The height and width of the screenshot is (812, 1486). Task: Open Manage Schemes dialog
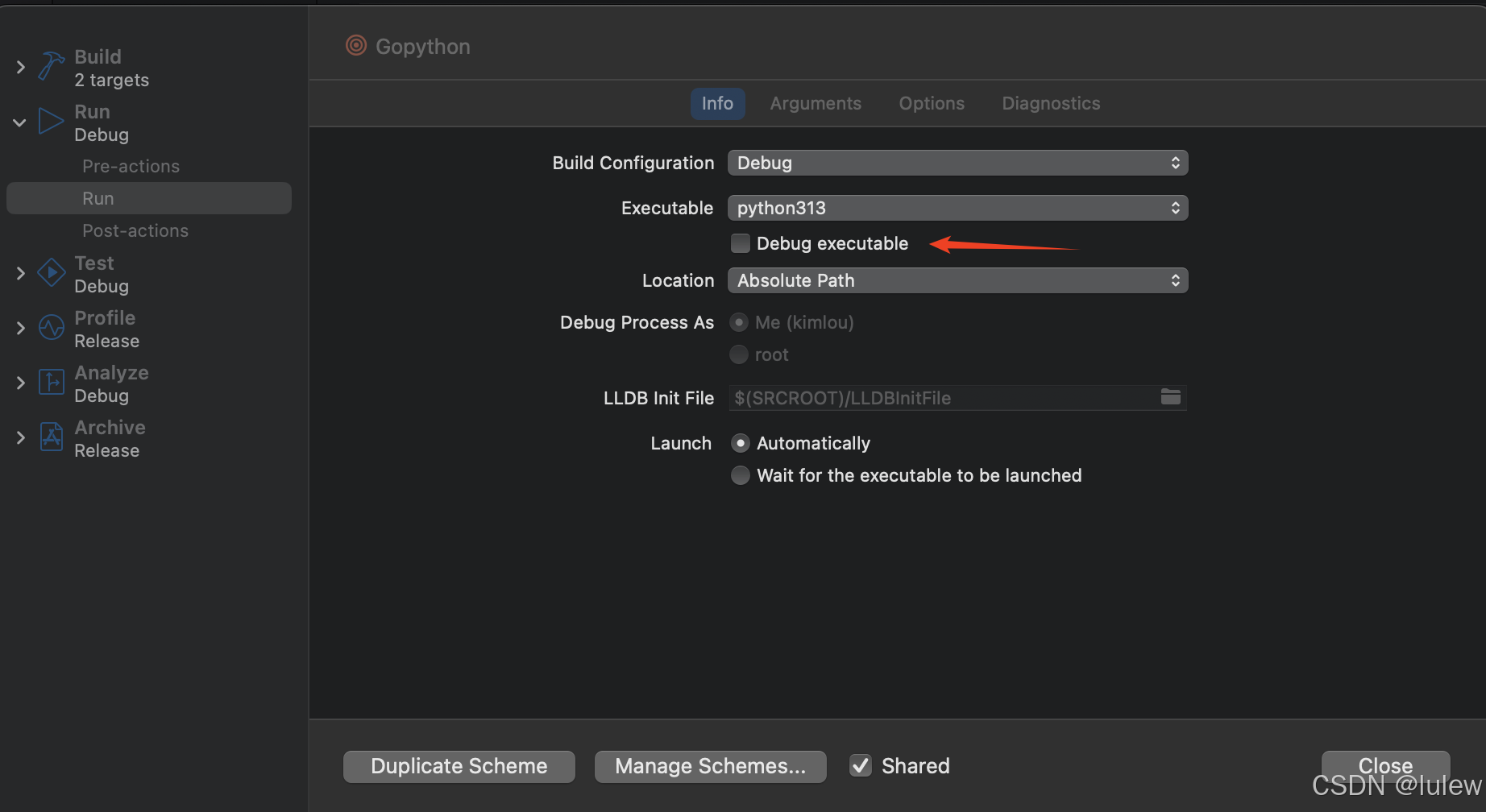710,765
